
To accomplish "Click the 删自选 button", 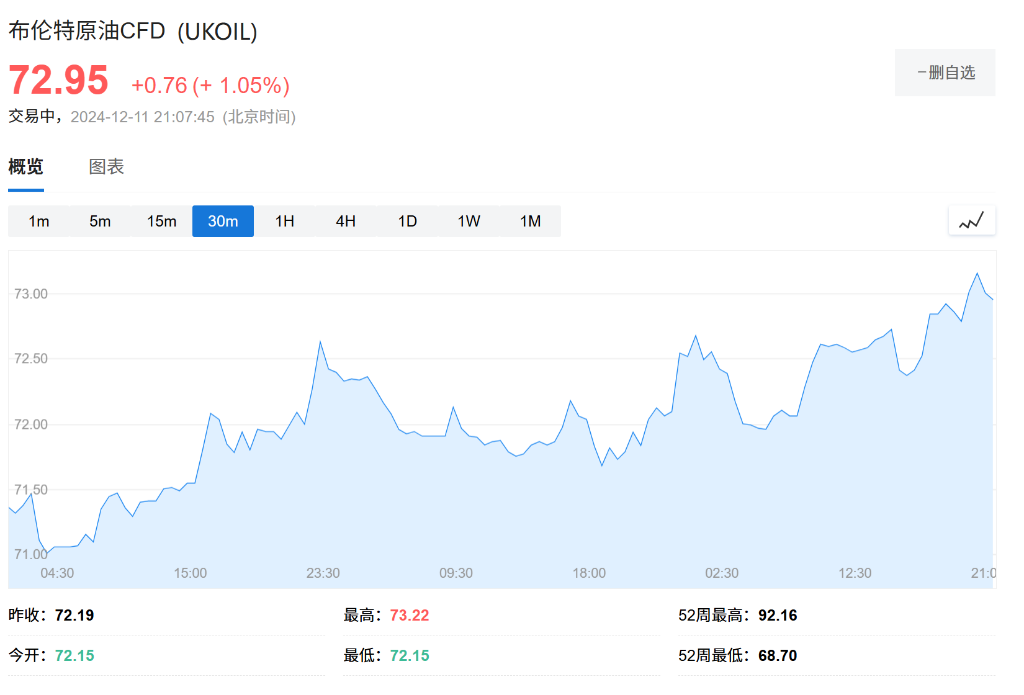I will tap(944, 72).
